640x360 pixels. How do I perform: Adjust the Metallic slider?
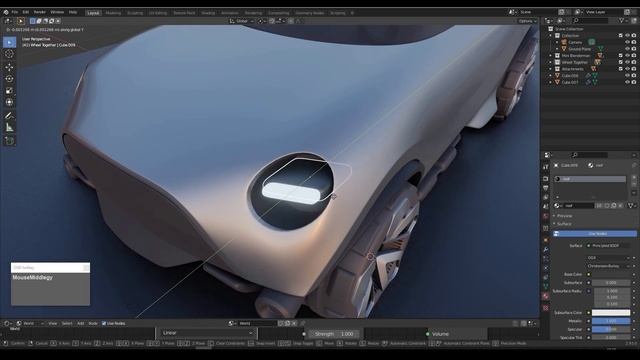(x=611, y=321)
